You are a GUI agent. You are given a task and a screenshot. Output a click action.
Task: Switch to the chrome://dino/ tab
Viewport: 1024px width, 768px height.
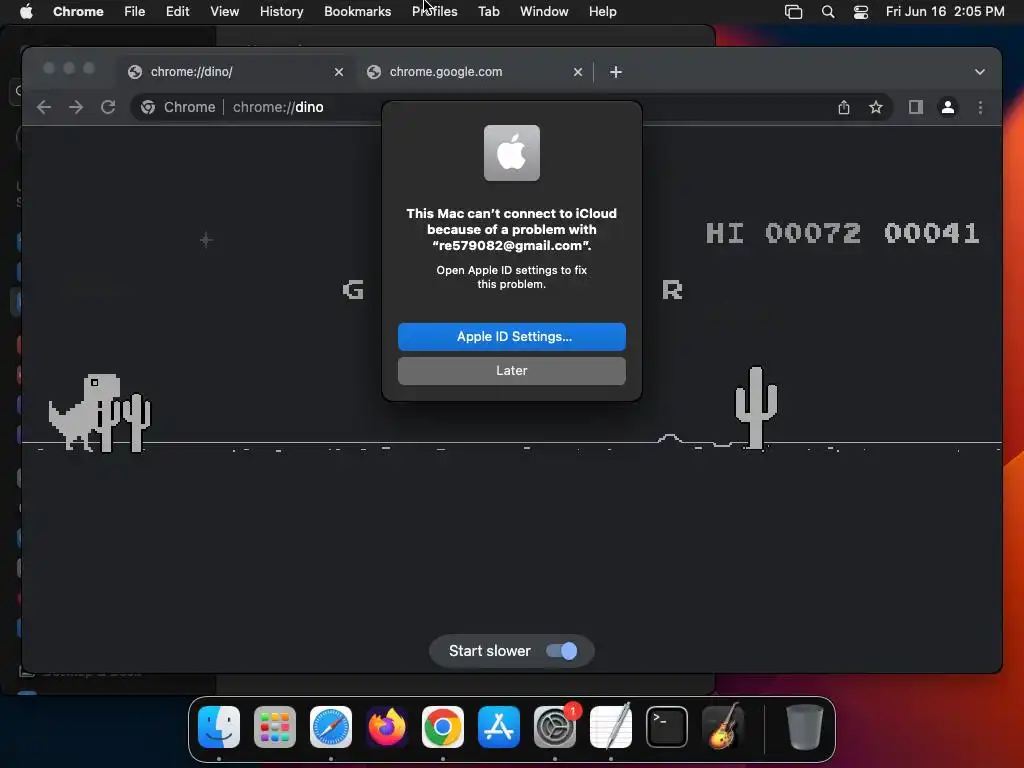(236, 72)
